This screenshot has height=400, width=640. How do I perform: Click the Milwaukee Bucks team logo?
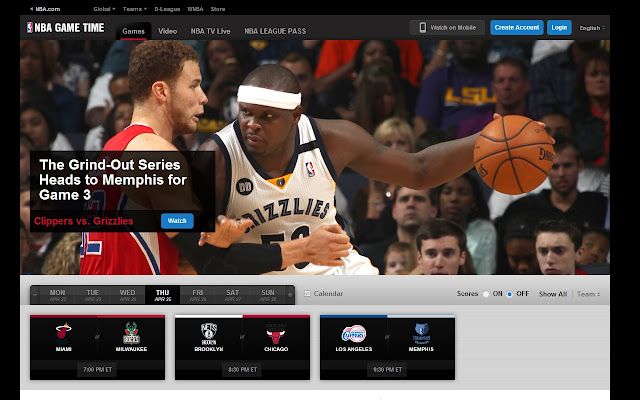coord(131,333)
